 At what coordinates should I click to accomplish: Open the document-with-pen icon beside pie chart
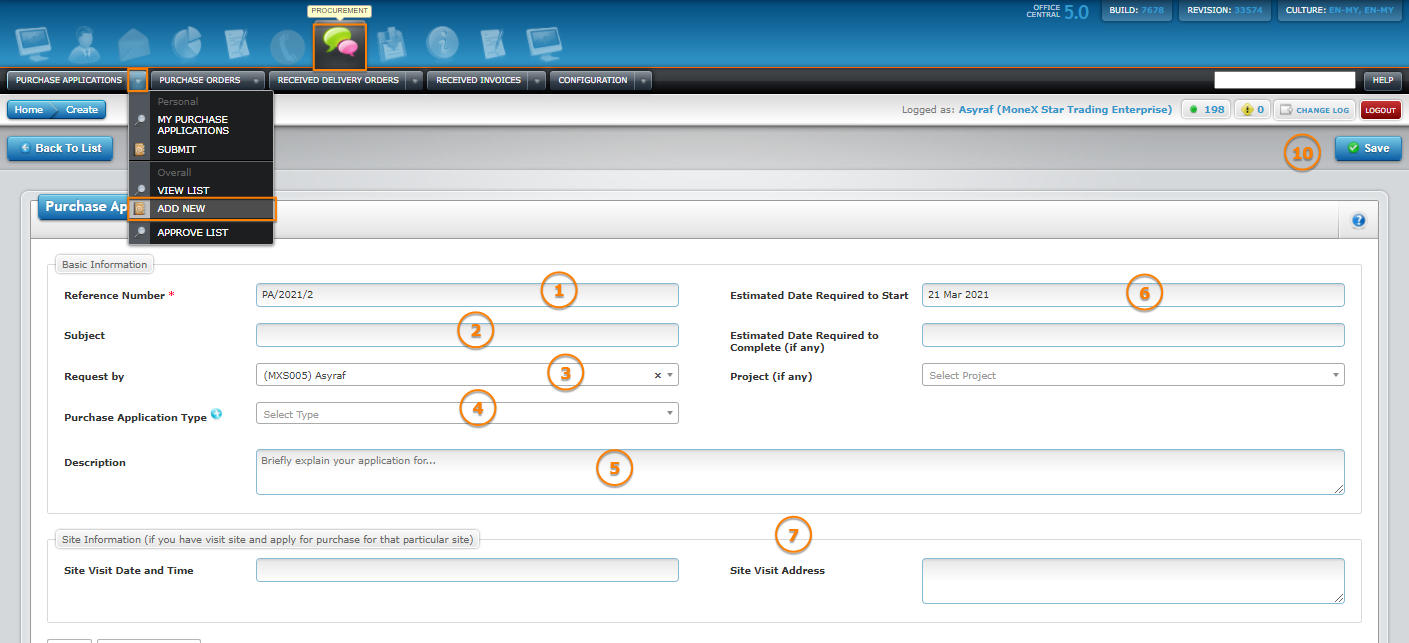pos(237,44)
